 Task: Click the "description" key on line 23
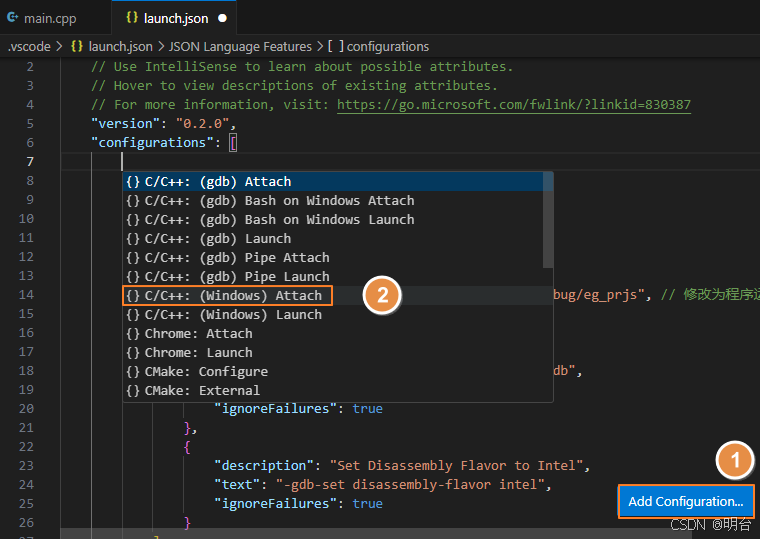coord(264,465)
